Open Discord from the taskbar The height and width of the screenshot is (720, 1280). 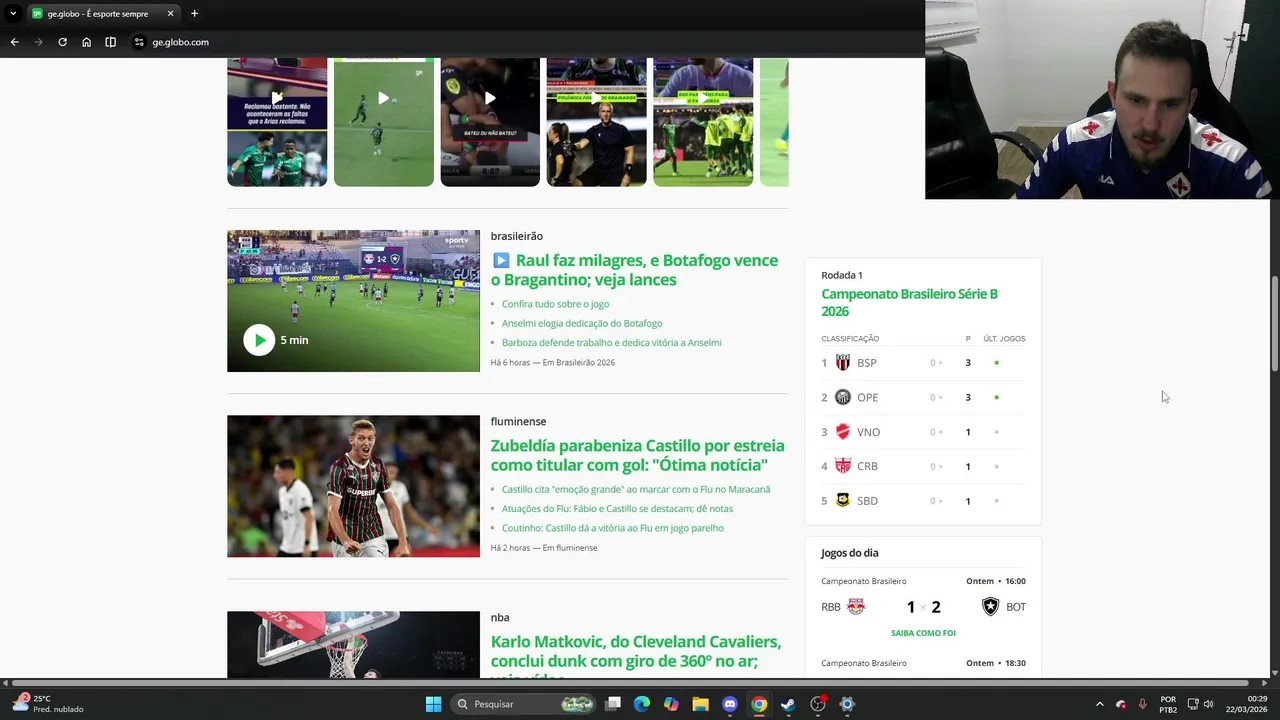coord(730,704)
